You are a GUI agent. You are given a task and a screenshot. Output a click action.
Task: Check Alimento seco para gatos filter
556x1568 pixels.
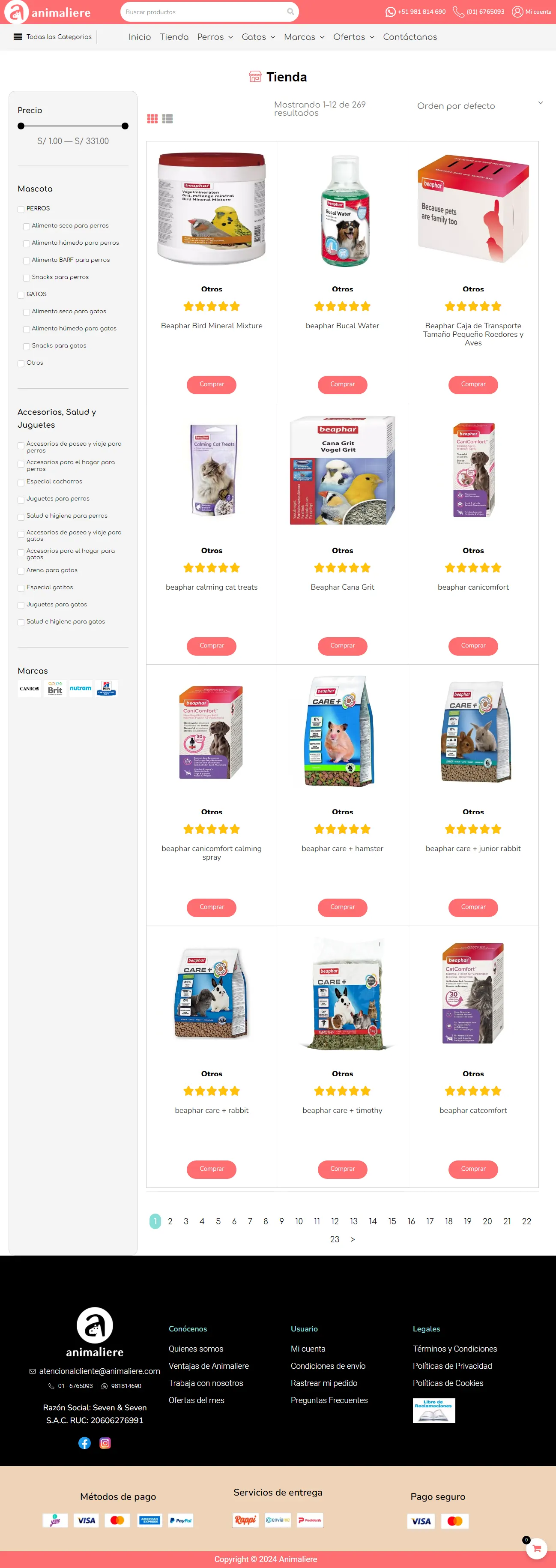[x=26, y=312]
